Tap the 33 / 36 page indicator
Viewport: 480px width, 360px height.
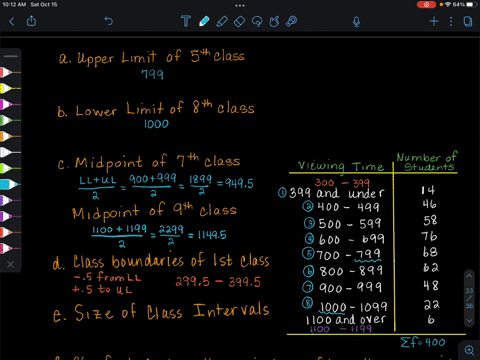click(x=469, y=298)
